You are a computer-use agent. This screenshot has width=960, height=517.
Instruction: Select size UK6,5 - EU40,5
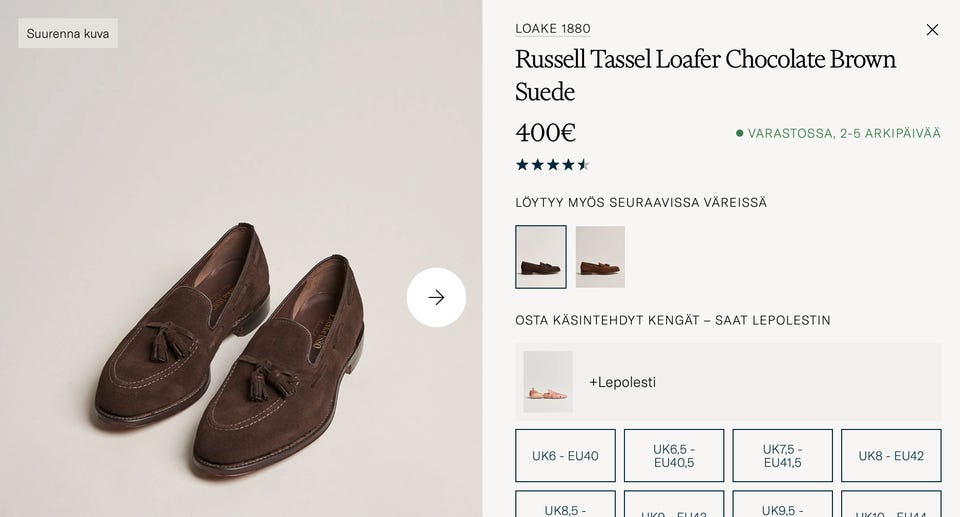click(x=674, y=456)
